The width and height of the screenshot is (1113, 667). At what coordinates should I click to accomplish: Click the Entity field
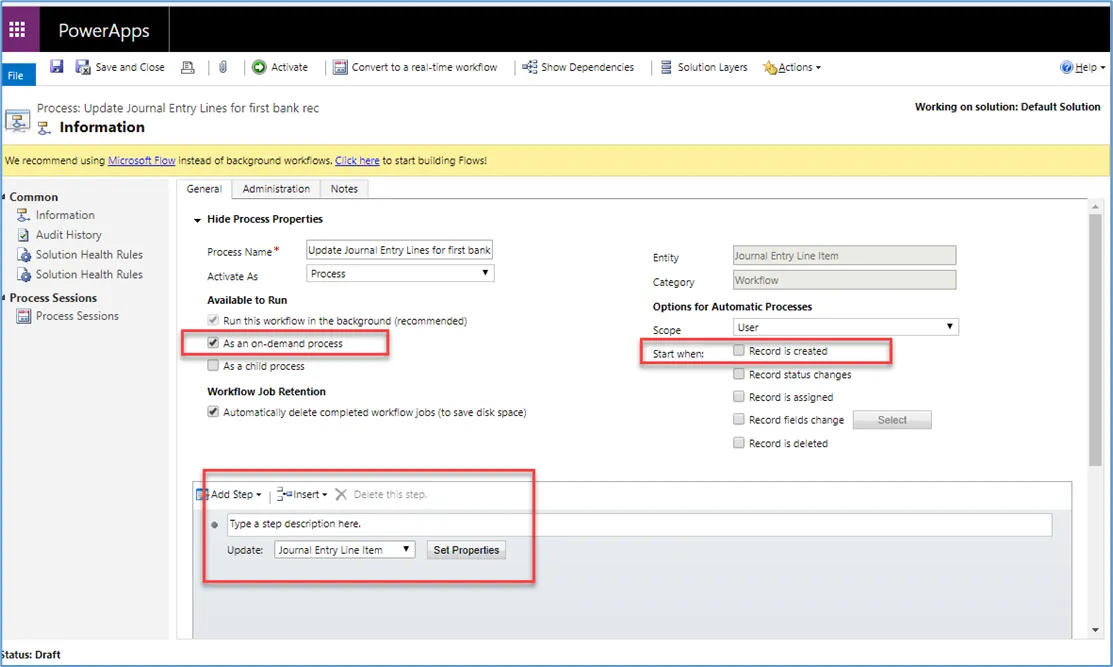click(845, 255)
